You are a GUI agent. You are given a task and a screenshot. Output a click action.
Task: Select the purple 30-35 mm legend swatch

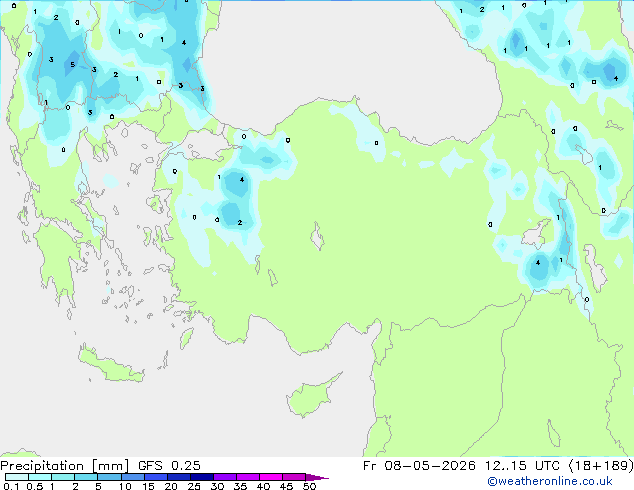pos(225,477)
